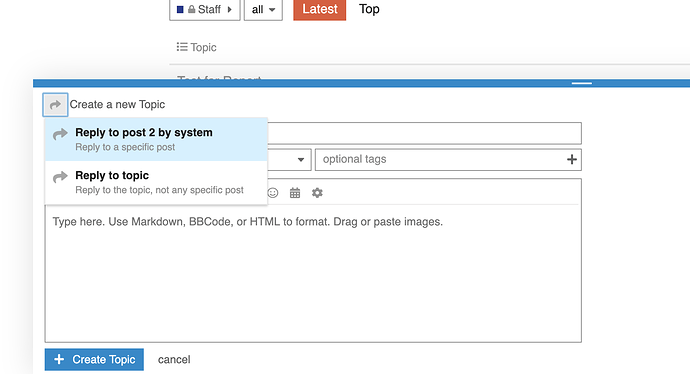Click the Topic column header
This screenshot has height=374, width=690.
tap(197, 47)
